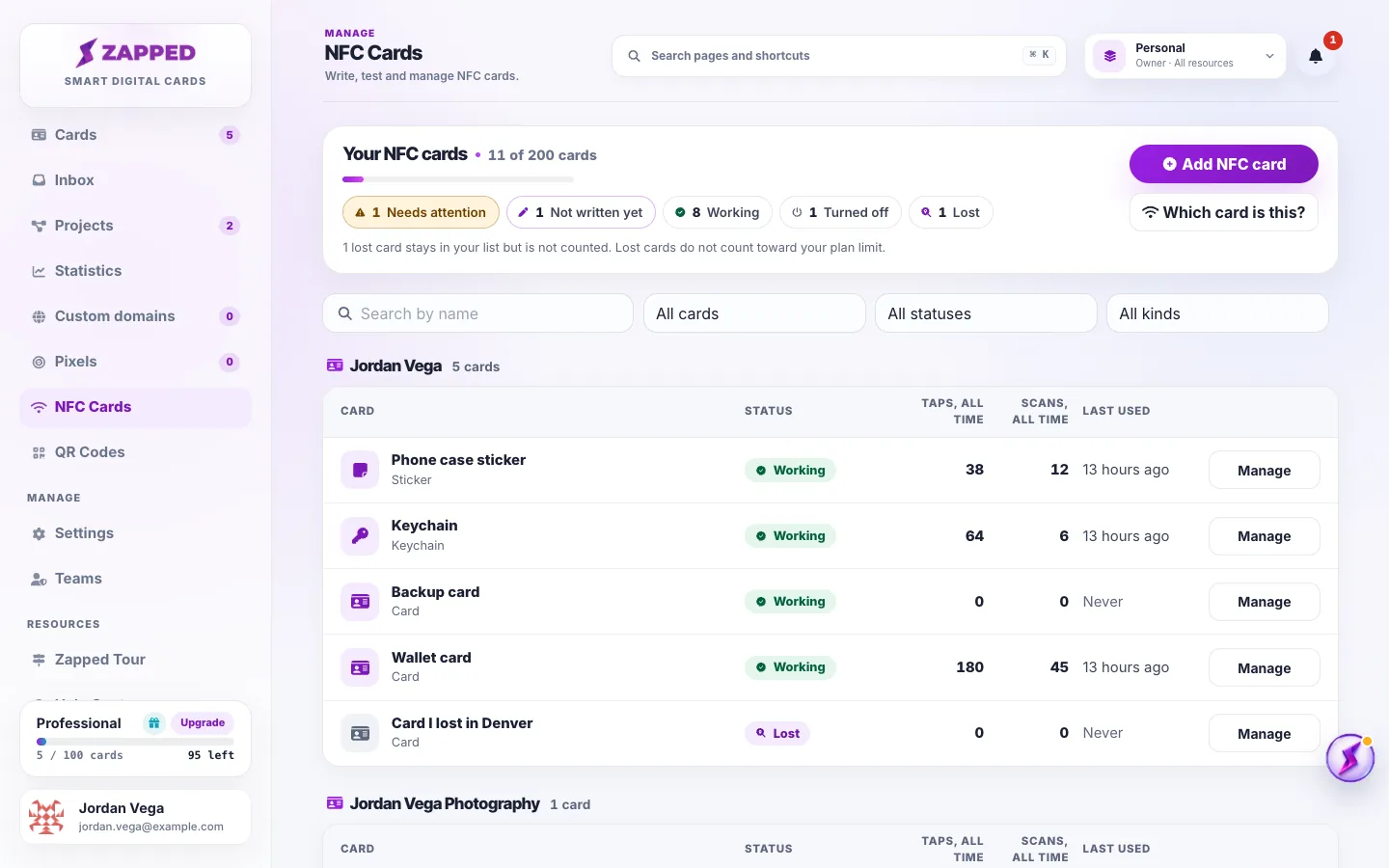Click the Add NFC card button

1223,164
